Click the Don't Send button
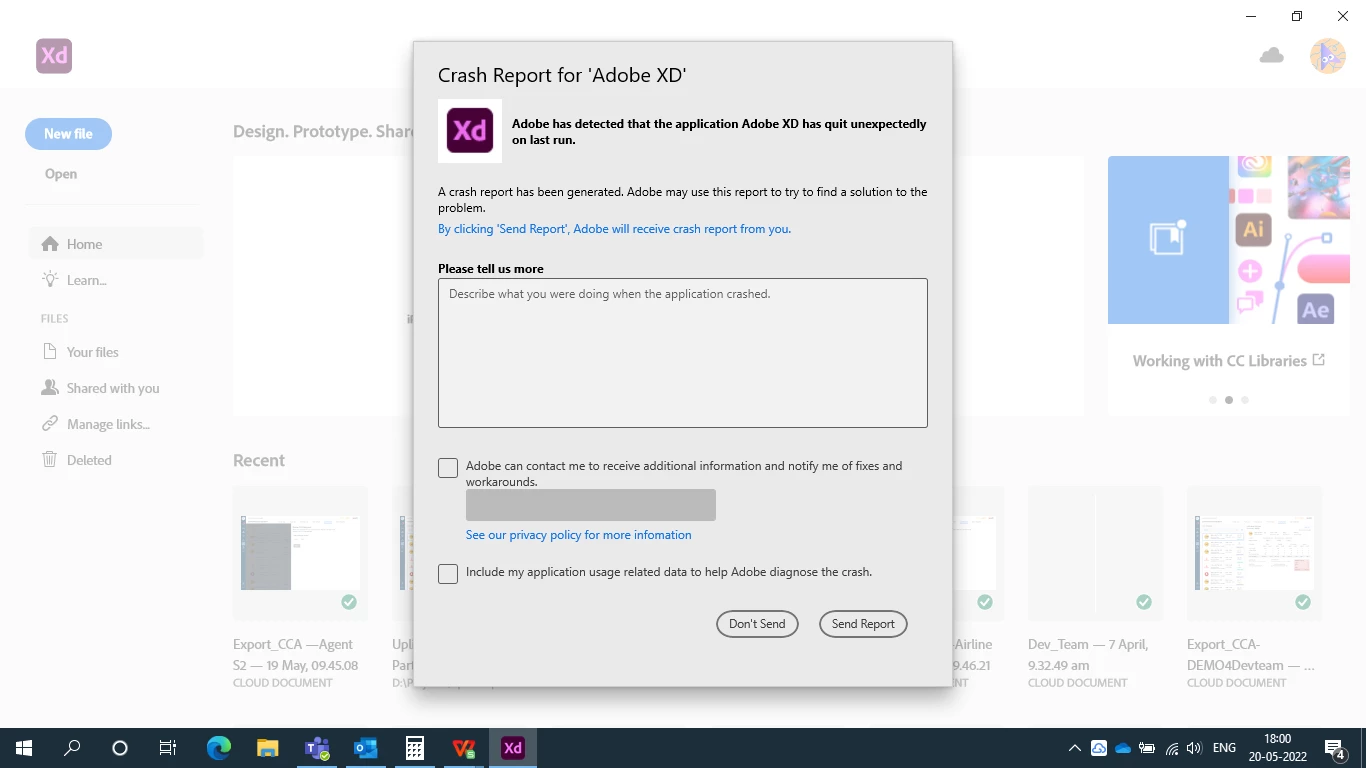This screenshot has width=1366, height=768. pos(757,624)
